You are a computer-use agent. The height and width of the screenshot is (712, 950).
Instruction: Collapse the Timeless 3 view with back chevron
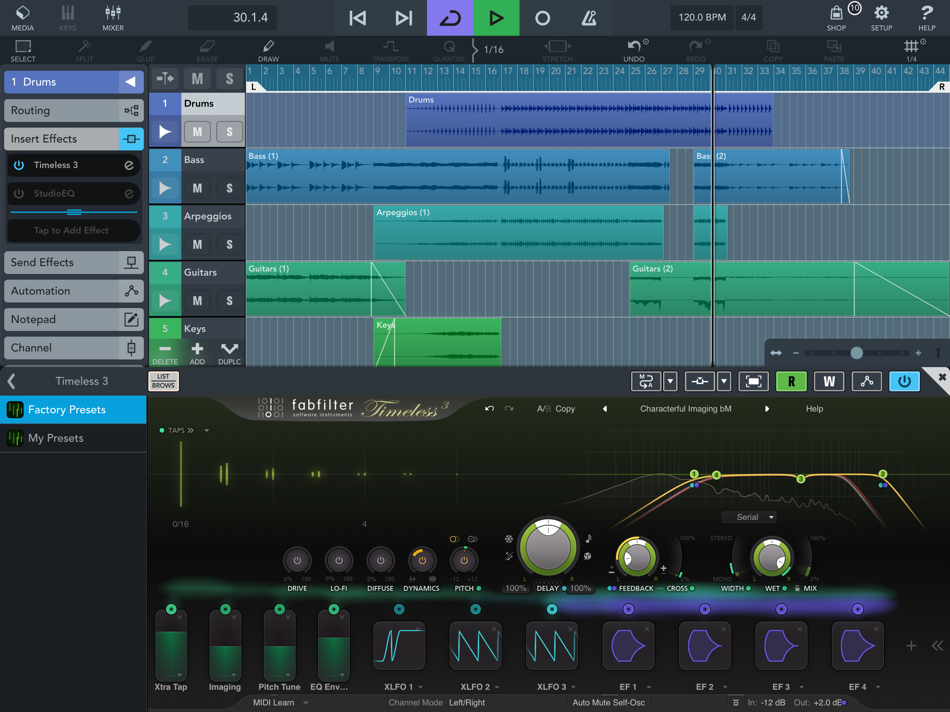pos(12,380)
